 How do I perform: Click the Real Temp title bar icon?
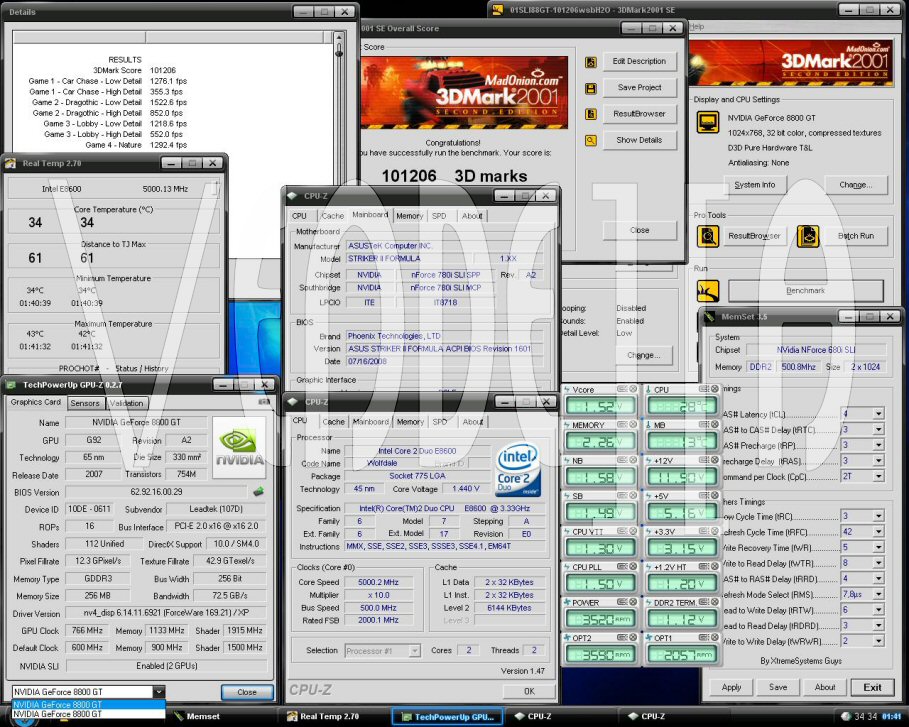11,163
